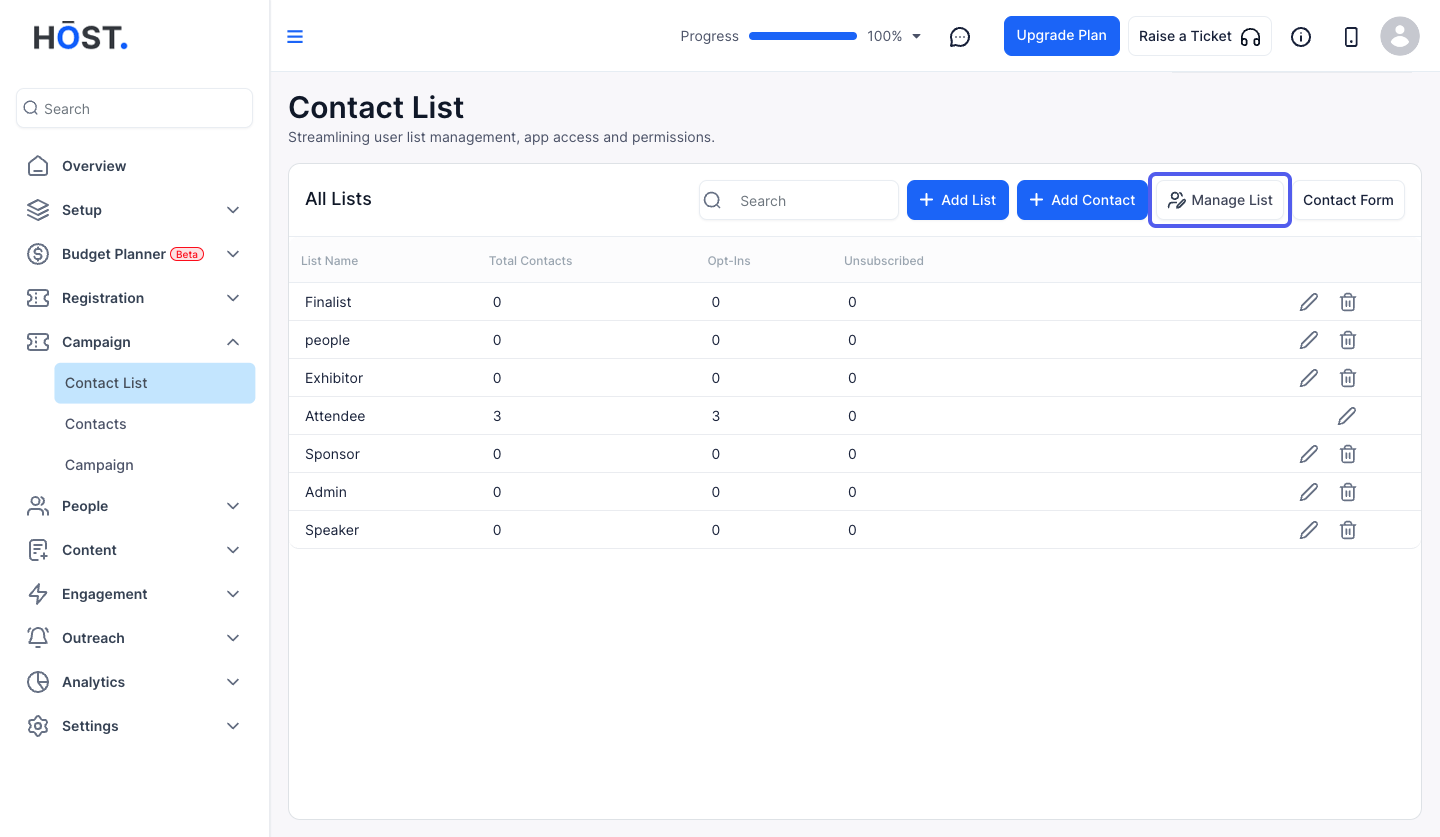
Task: Open the user avatar profile icon
Action: [x=1400, y=37]
